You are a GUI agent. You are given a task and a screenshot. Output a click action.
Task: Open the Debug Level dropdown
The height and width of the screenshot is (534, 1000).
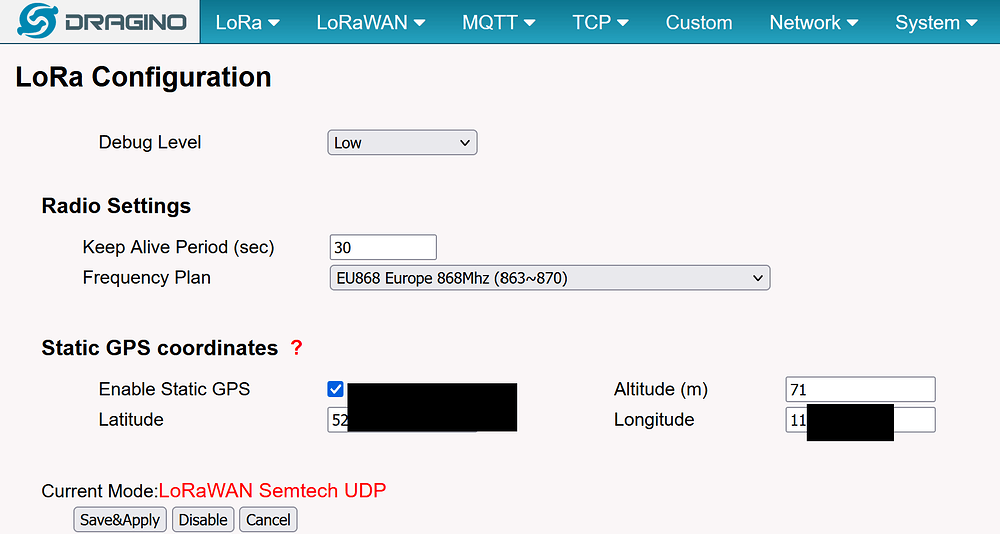point(402,143)
